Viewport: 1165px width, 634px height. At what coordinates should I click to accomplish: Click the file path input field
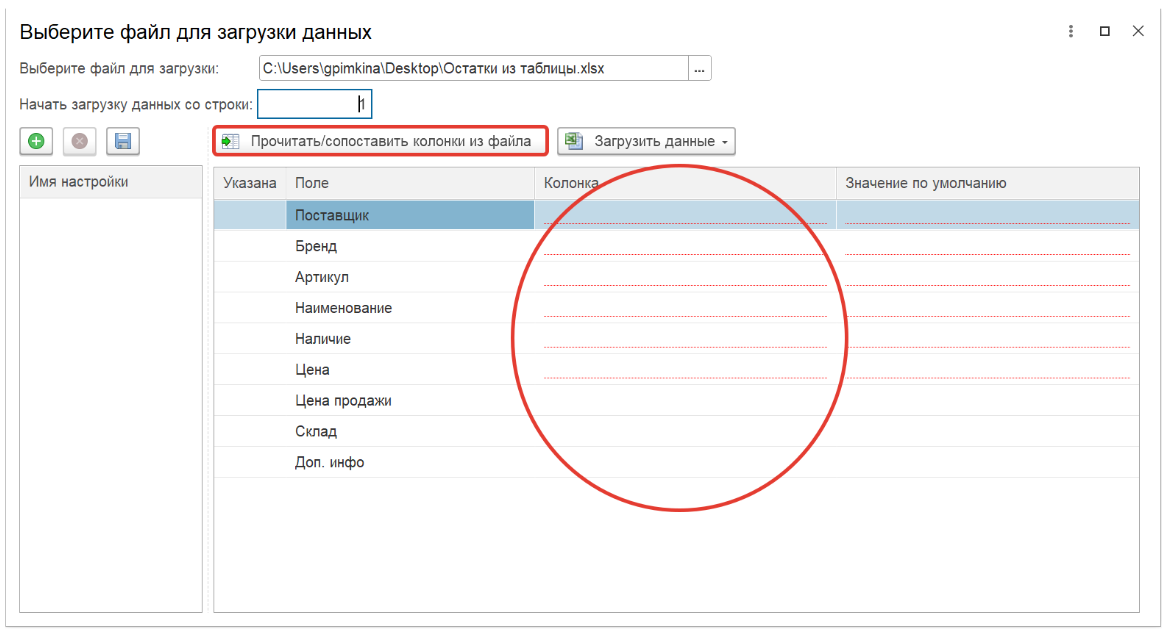pos(472,69)
